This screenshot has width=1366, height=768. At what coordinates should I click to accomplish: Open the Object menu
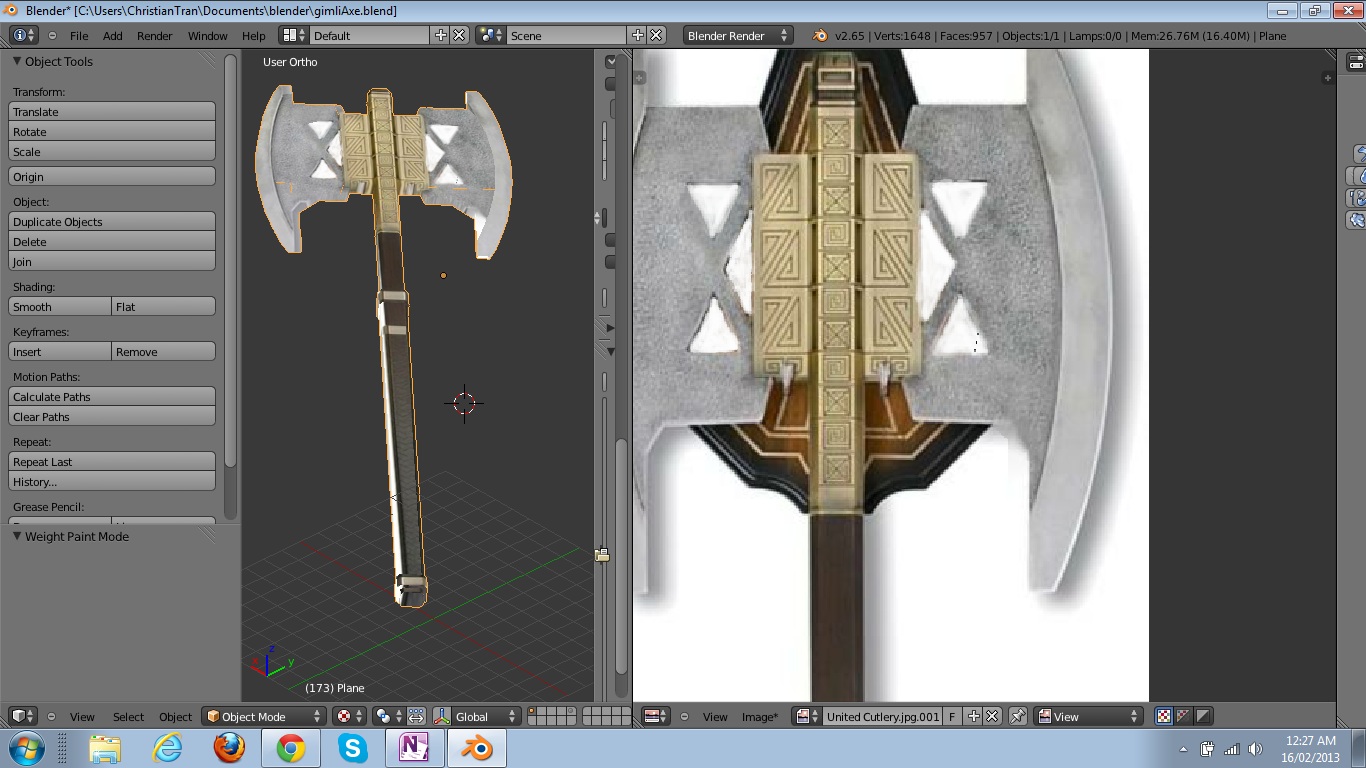coord(175,716)
